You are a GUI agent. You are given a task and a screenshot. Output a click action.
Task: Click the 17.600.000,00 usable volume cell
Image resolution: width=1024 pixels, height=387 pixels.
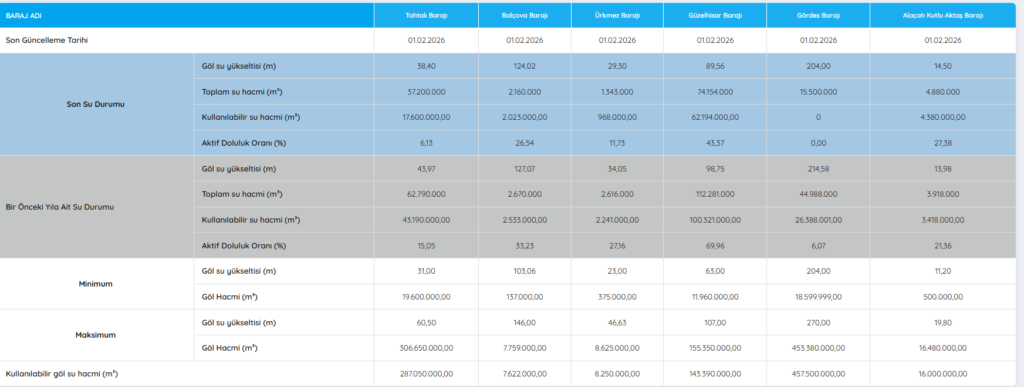tap(426, 117)
